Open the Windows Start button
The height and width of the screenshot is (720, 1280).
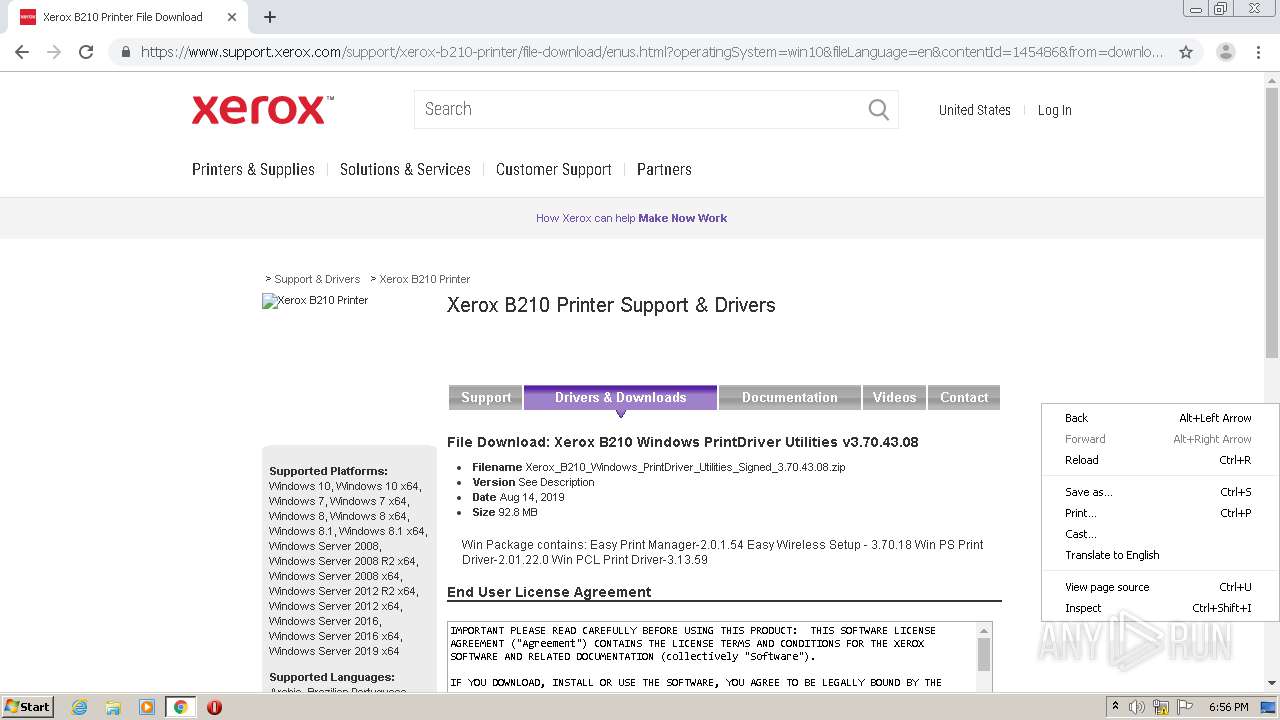tap(27, 707)
